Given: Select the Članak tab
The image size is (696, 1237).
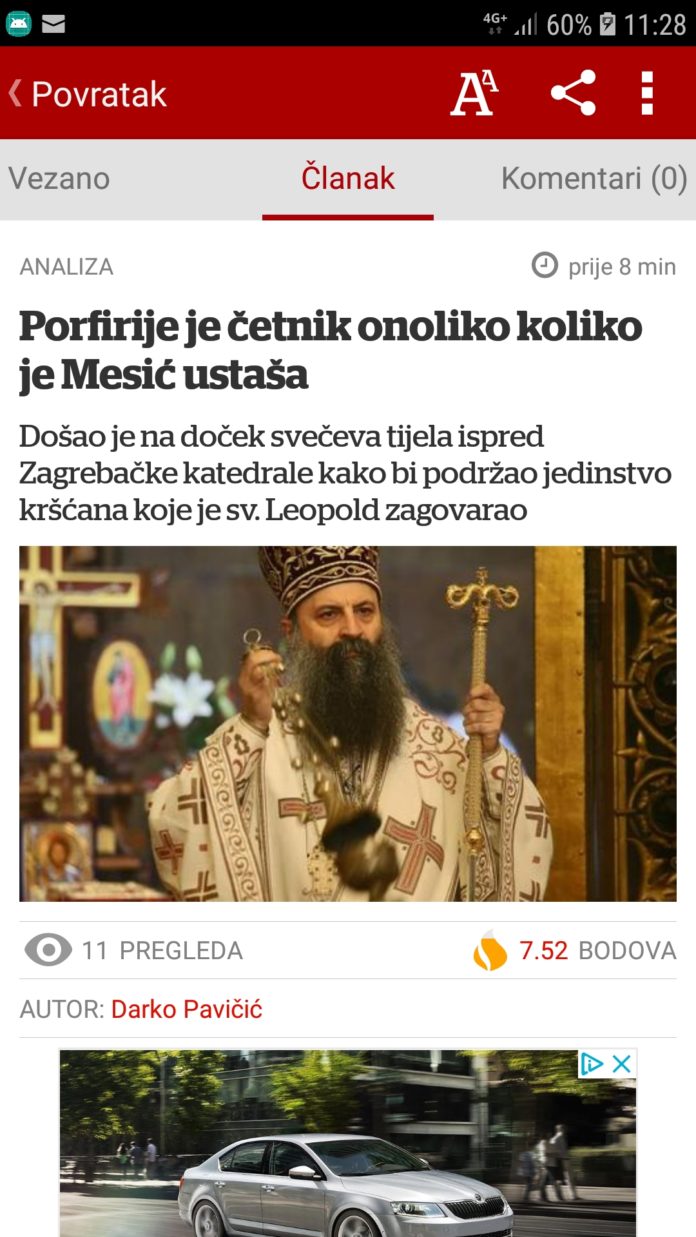Looking at the screenshot, I should click(348, 178).
